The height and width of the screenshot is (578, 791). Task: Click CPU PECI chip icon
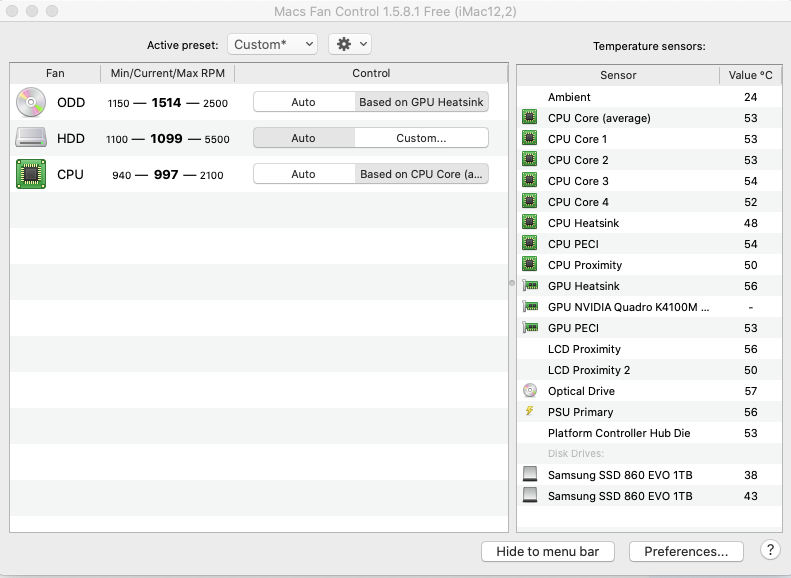[529, 243]
